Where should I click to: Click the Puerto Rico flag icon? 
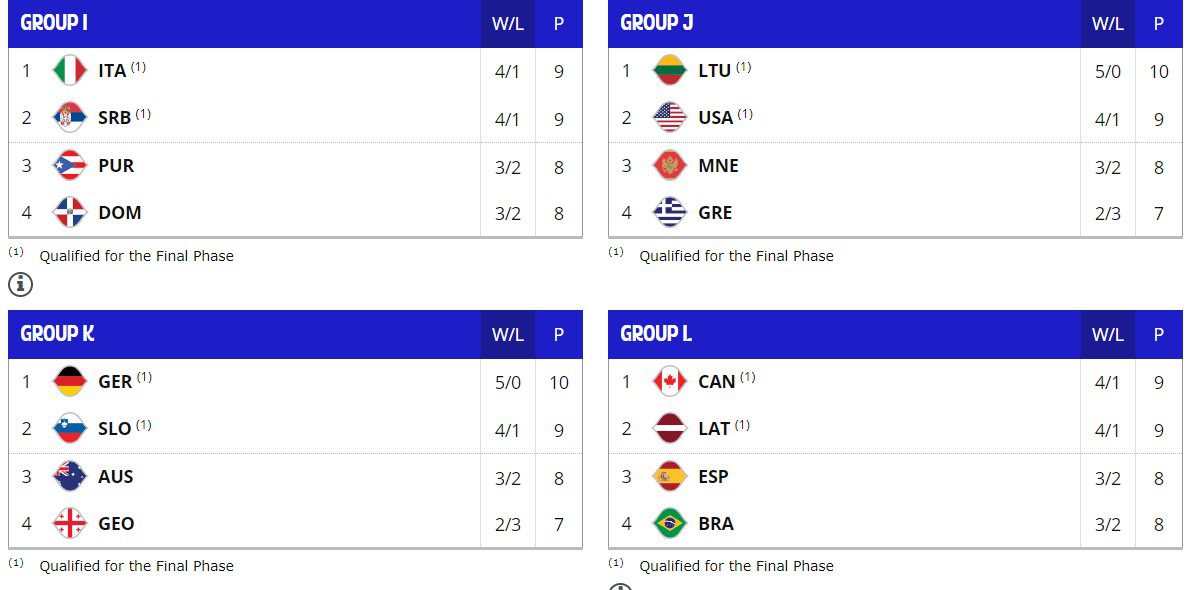click(x=69, y=166)
